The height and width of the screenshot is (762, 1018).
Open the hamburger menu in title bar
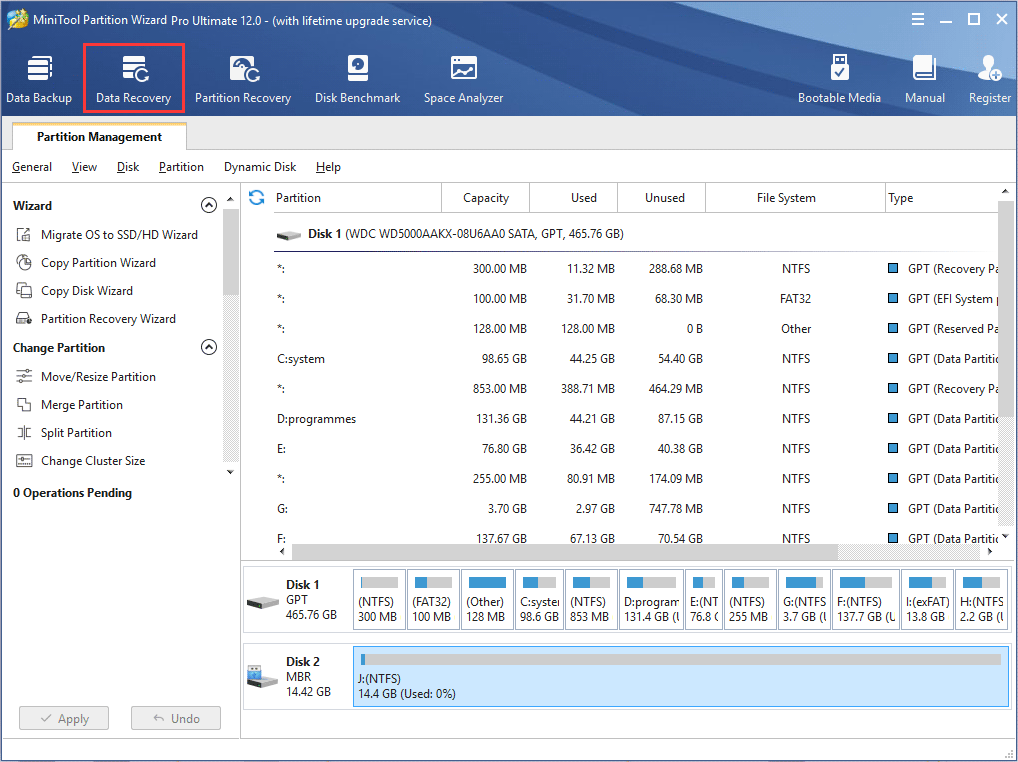(x=917, y=19)
